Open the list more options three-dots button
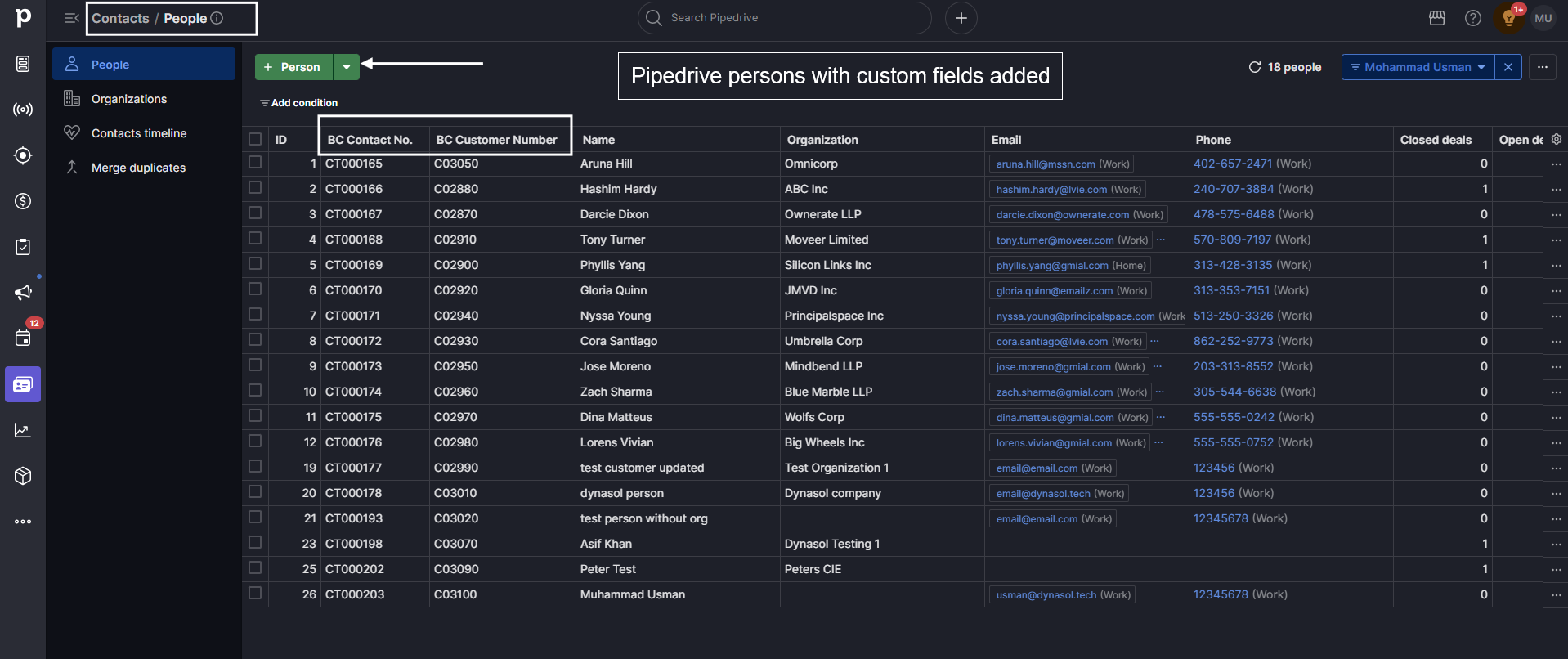1568x659 pixels. pyautogui.click(x=1543, y=67)
